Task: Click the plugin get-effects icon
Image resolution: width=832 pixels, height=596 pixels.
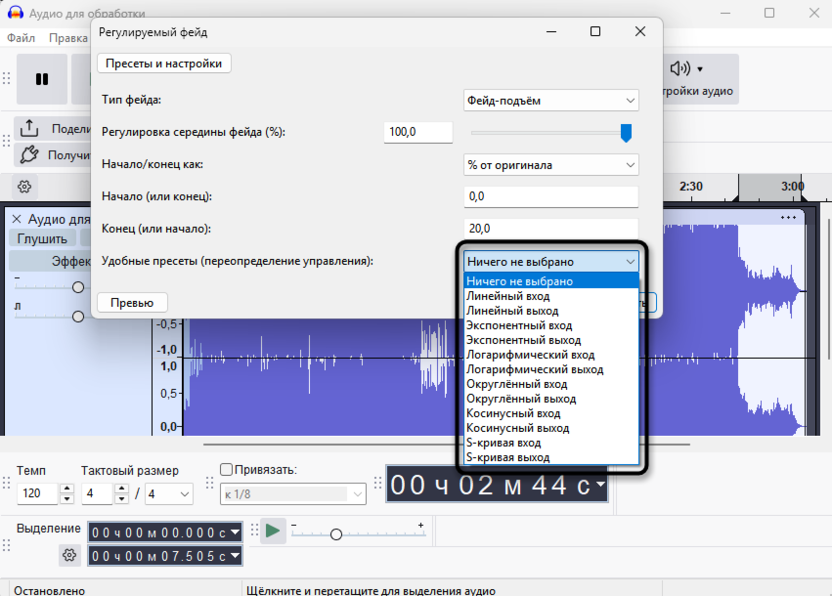Action: 29,154
